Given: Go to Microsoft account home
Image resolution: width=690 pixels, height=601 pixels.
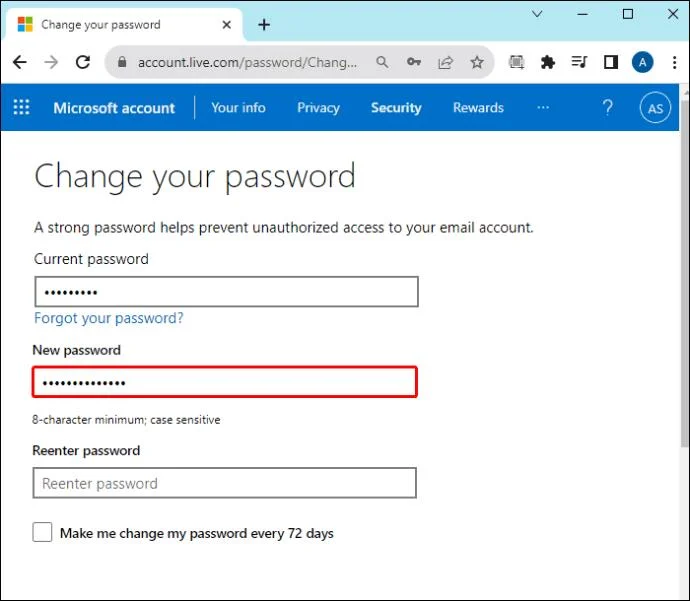Looking at the screenshot, I should coord(114,108).
